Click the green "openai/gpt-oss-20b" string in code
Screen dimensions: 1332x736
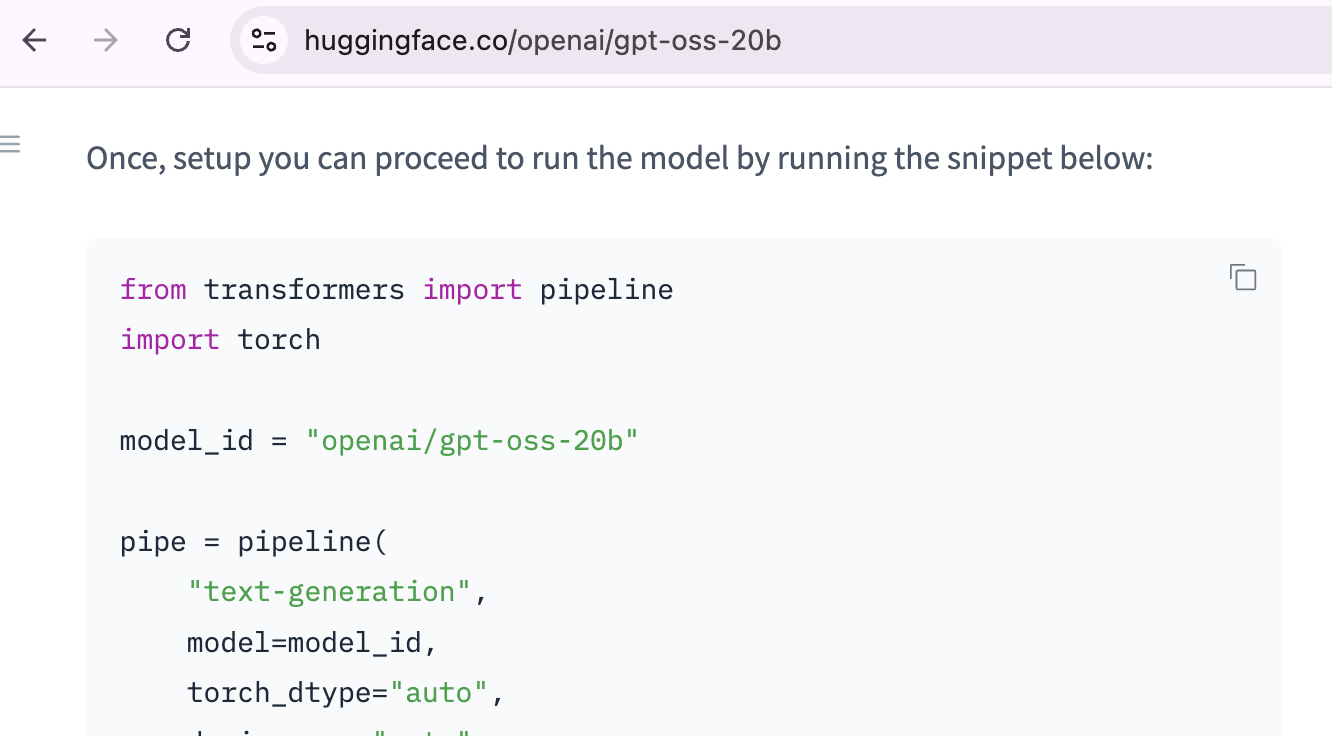pos(472,441)
